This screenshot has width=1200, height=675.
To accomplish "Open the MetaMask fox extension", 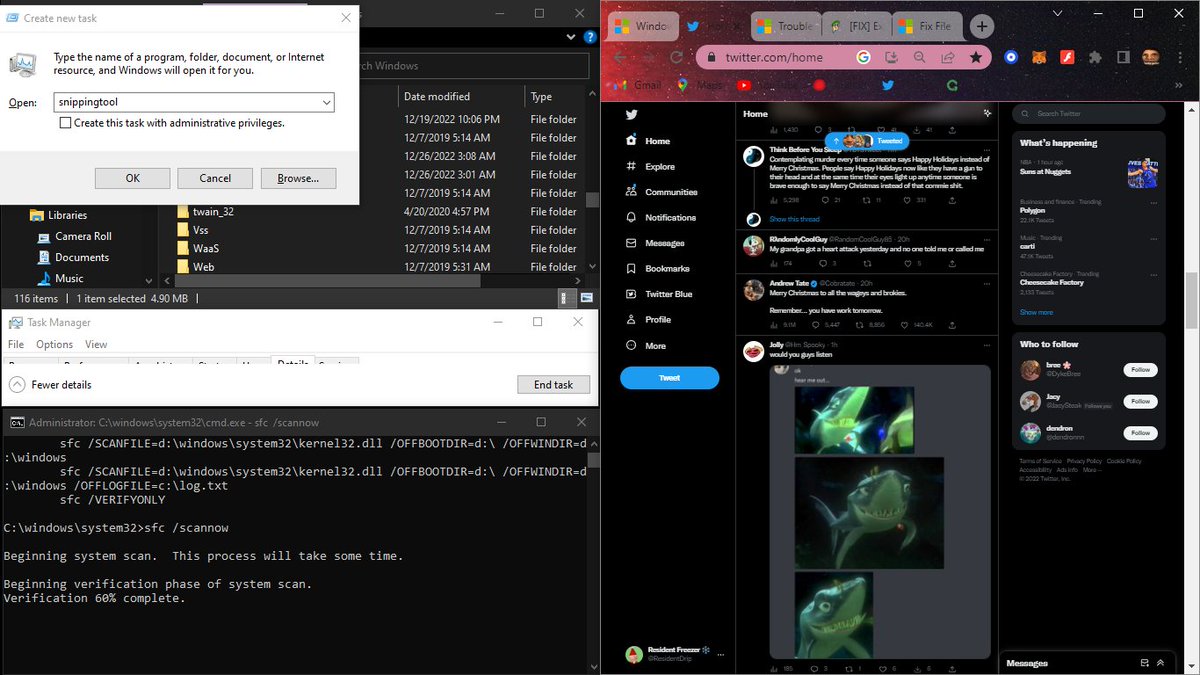I will click(x=1039, y=57).
